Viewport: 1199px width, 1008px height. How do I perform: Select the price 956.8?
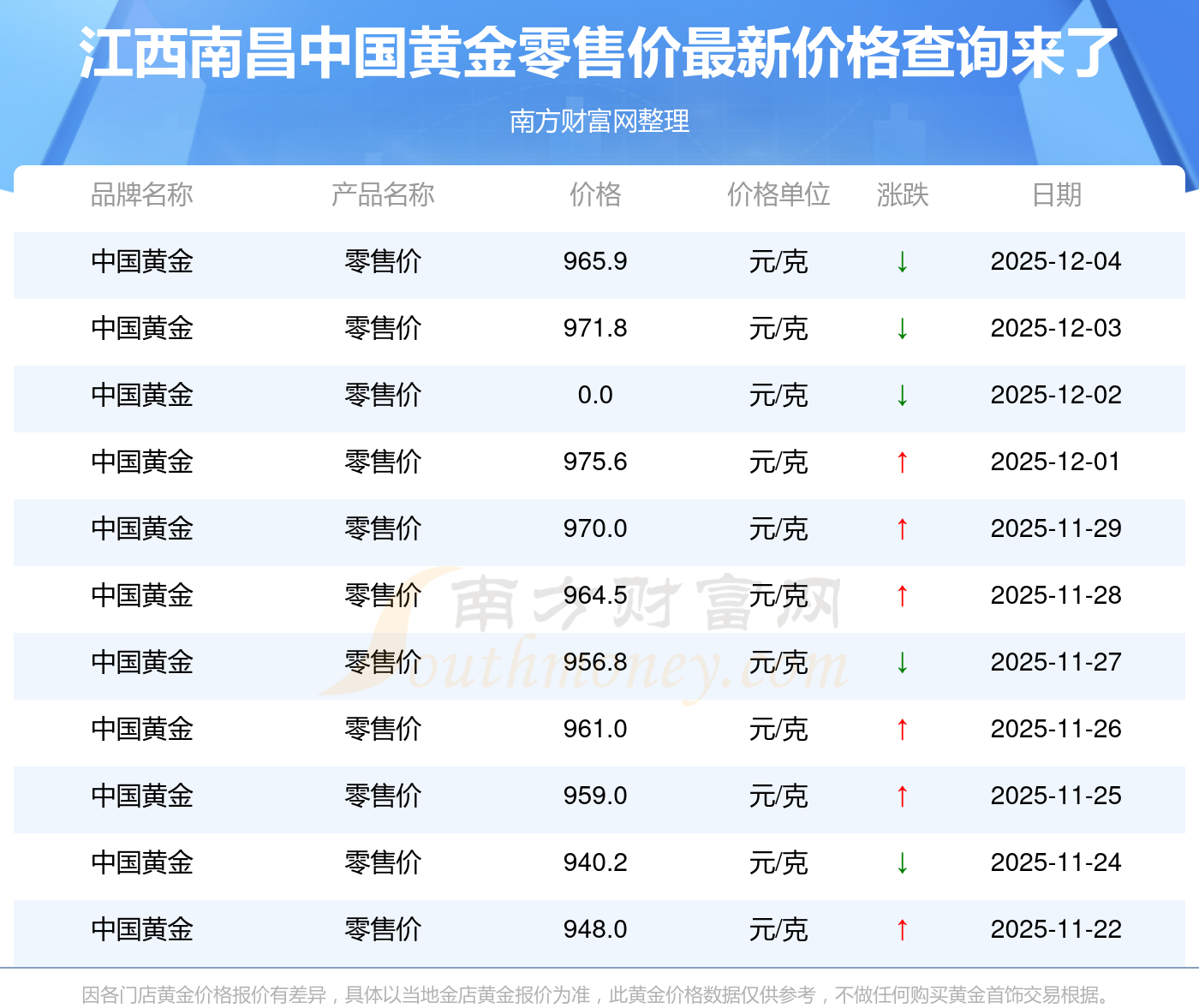point(595,662)
